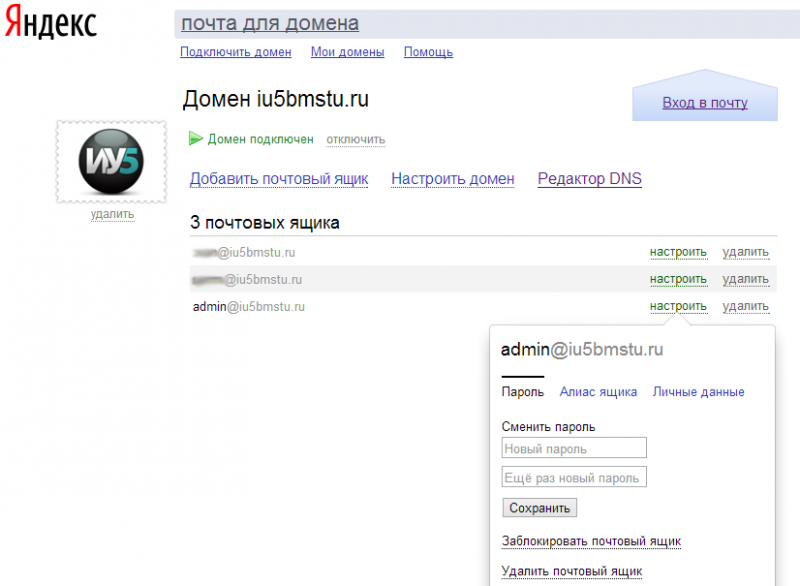
Task: Click the green domain connected arrow icon
Action: [196, 139]
